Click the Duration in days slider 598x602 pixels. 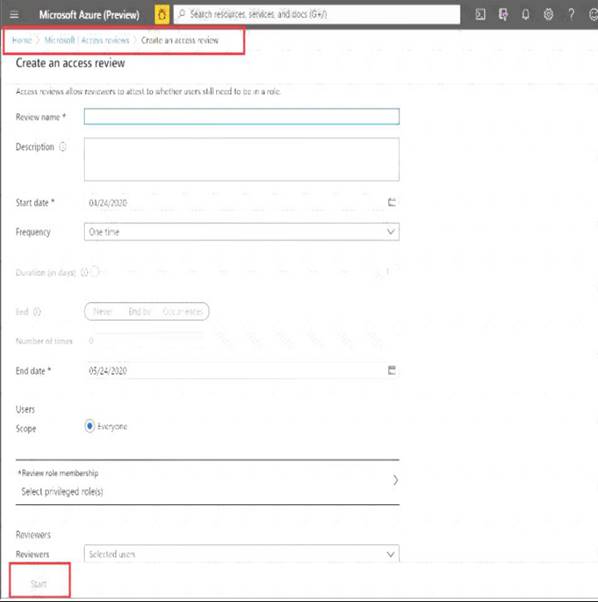point(242,272)
